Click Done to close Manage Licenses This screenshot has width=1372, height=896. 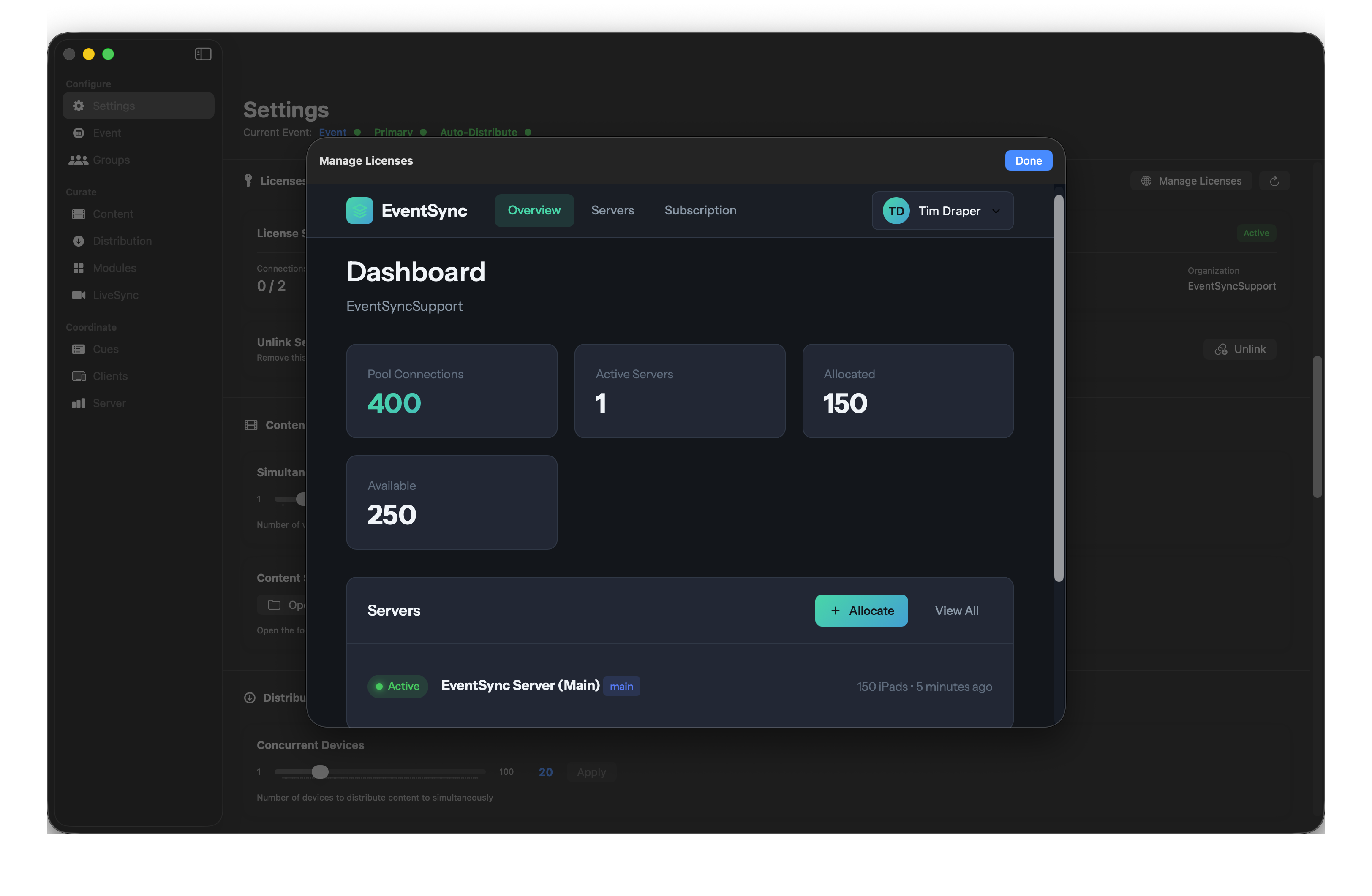pyautogui.click(x=1029, y=161)
